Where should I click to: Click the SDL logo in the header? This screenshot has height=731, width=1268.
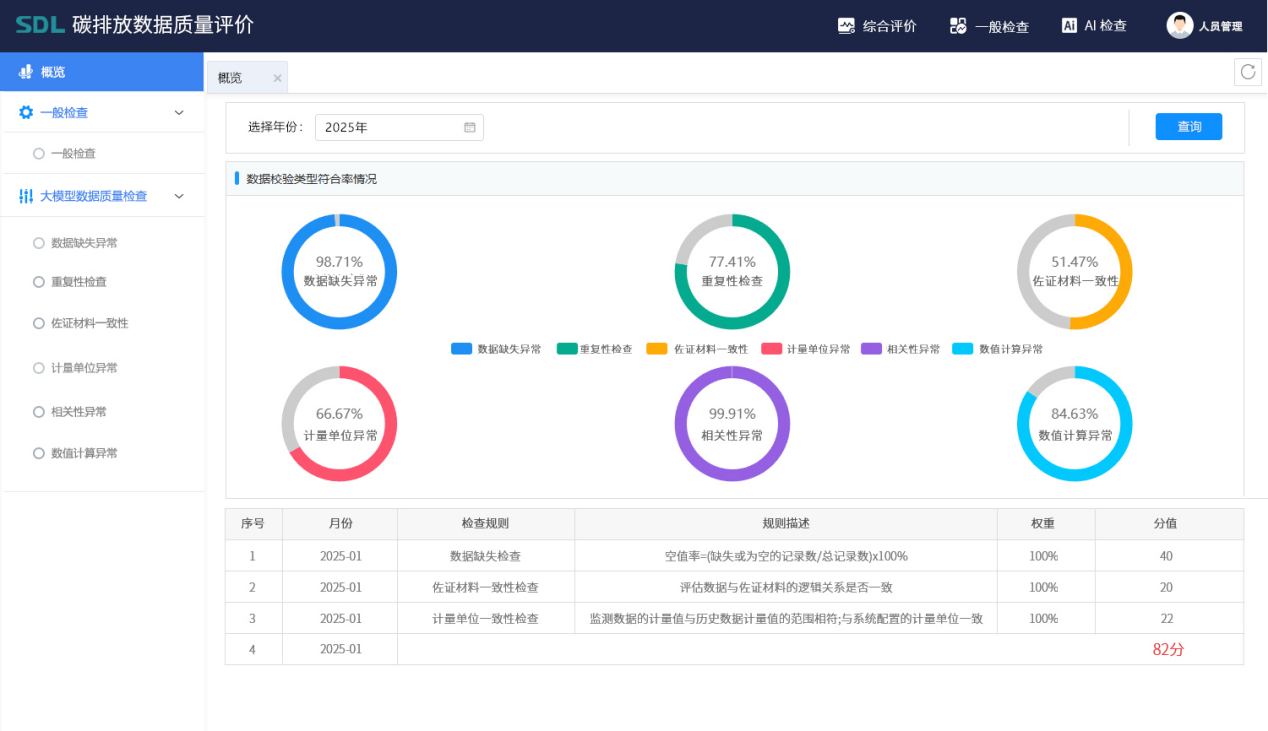click(41, 25)
